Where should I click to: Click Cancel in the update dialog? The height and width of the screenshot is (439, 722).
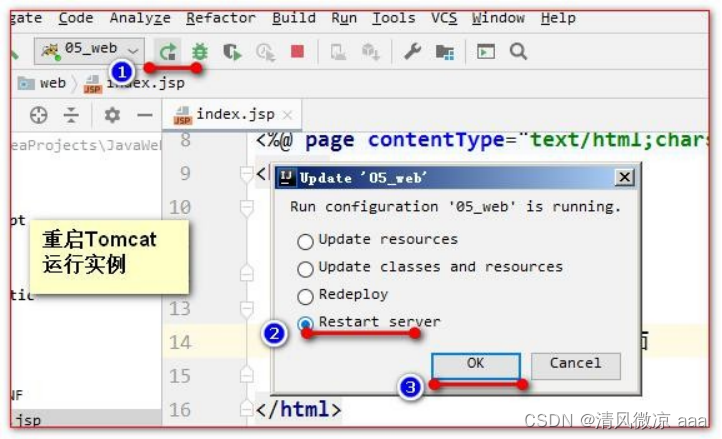tap(576, 366)
